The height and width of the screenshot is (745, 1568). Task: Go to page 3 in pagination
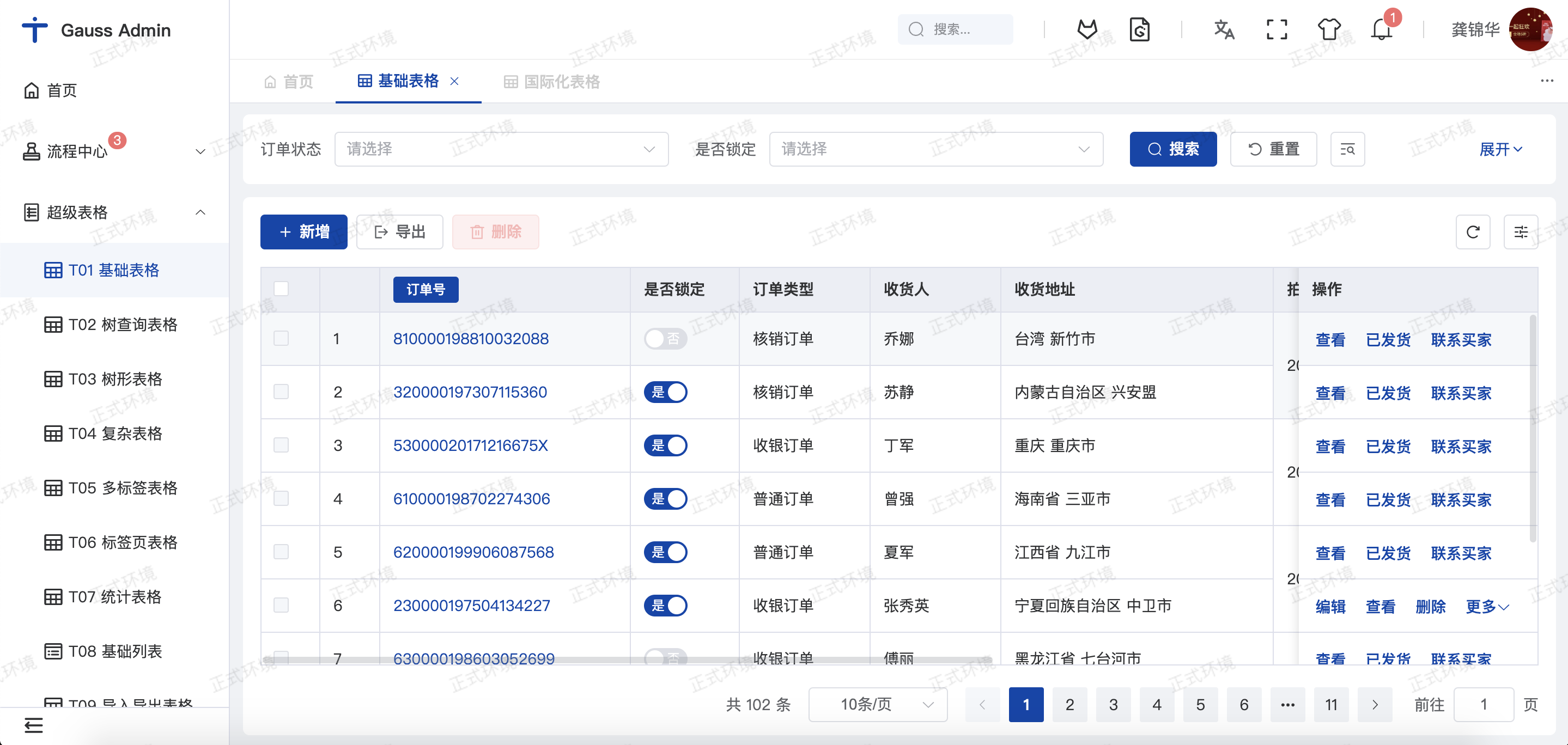[x=1113, y=704]
